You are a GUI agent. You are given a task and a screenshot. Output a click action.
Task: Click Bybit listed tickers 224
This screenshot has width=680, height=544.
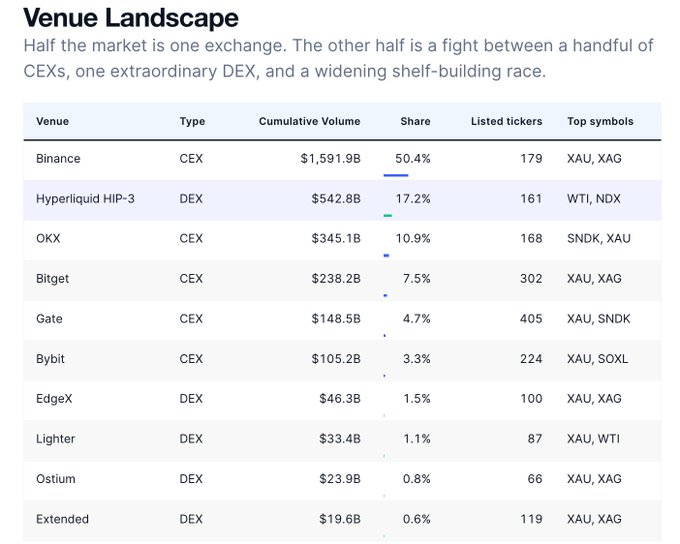[x=531, y=359]
